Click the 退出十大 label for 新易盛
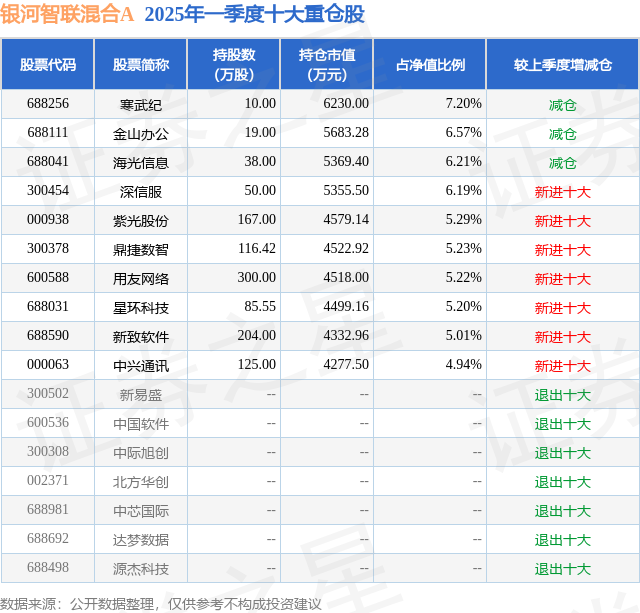The image size is (640, 613). [562, 395]
